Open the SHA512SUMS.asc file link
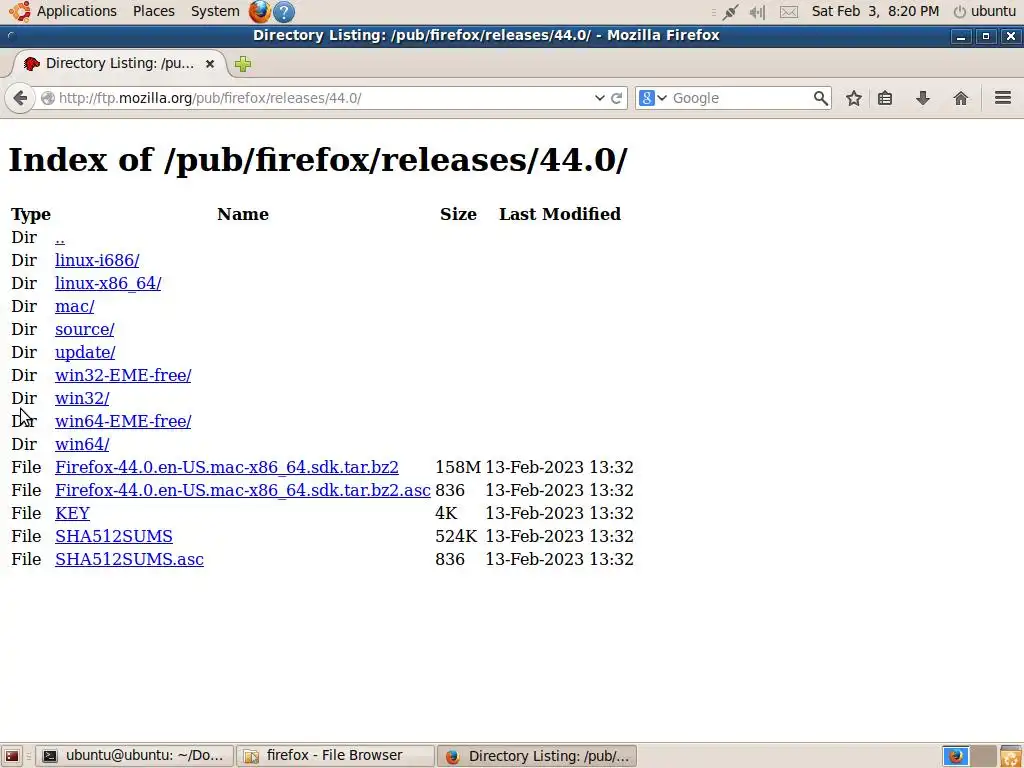Screen dimensions: 1024x768 coord(129,559)
